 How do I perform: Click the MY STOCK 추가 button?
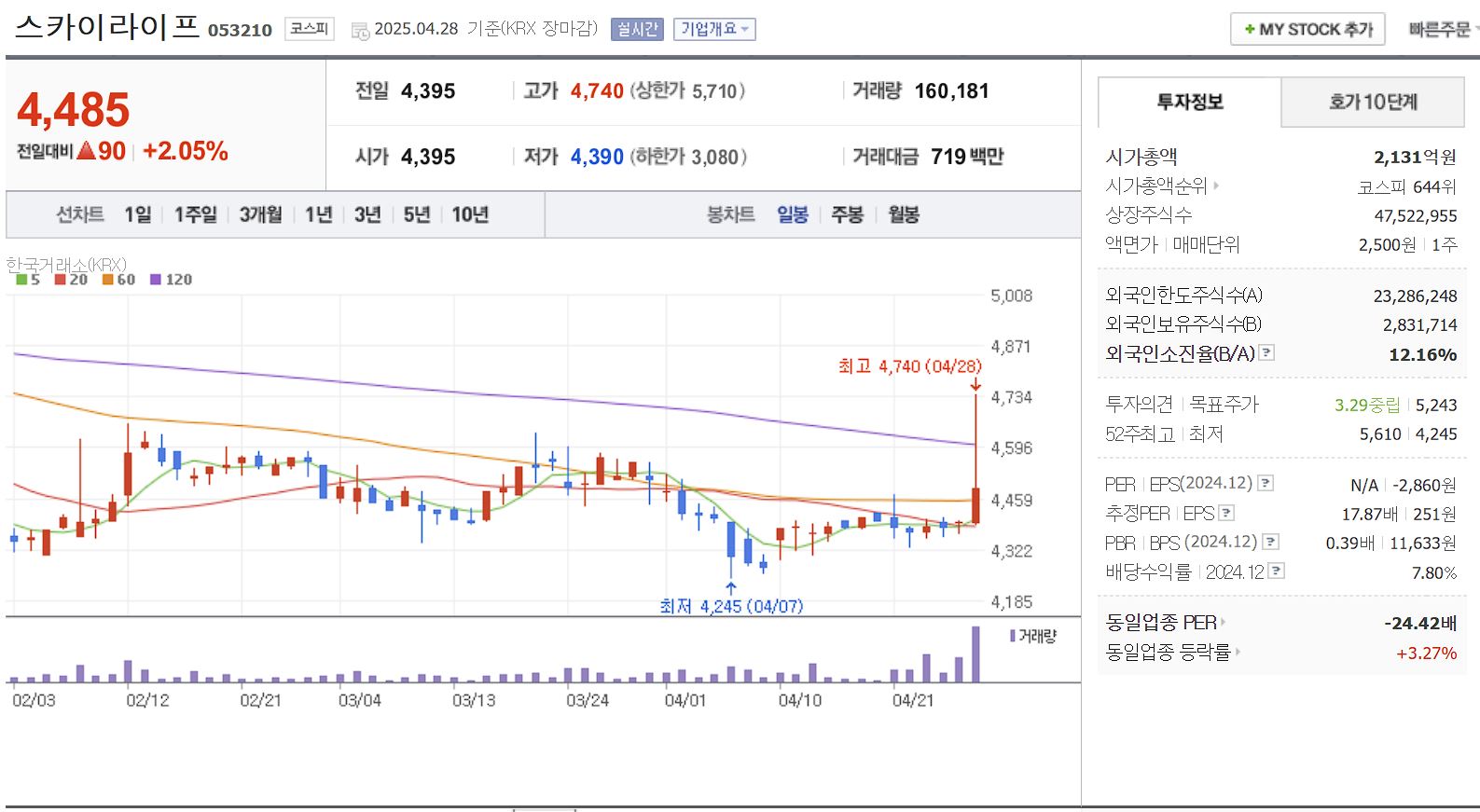[x=1307, y=30]
